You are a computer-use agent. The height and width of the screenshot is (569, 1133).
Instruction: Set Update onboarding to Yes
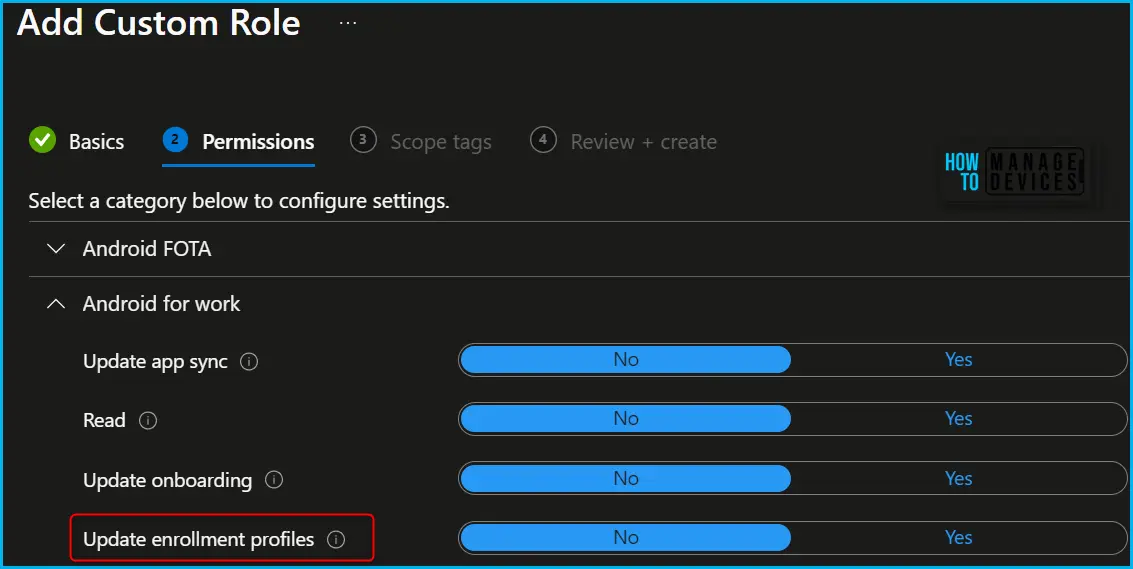point(958,478)
